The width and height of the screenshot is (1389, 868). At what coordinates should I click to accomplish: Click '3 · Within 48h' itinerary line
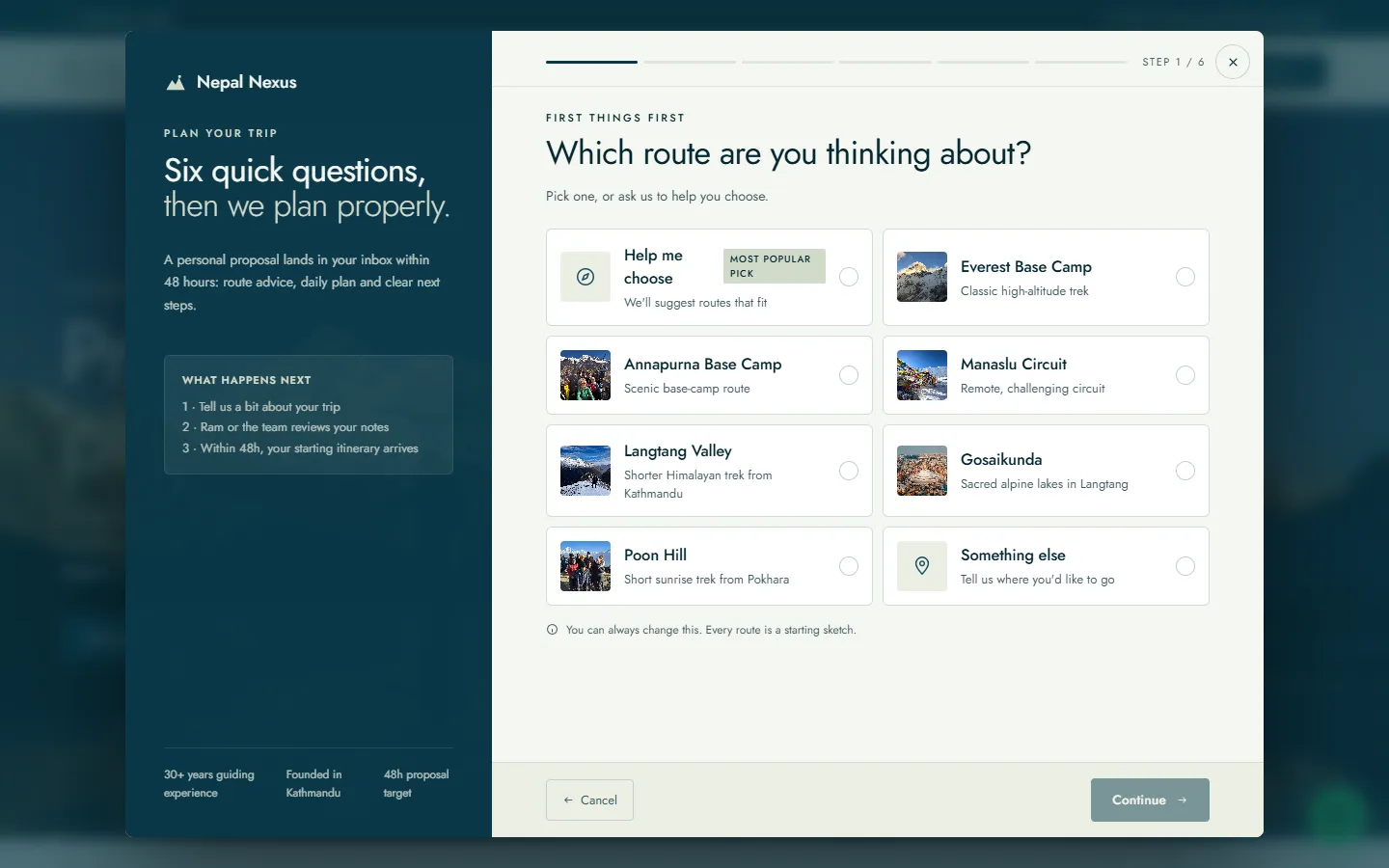click(x=300, y=448)
